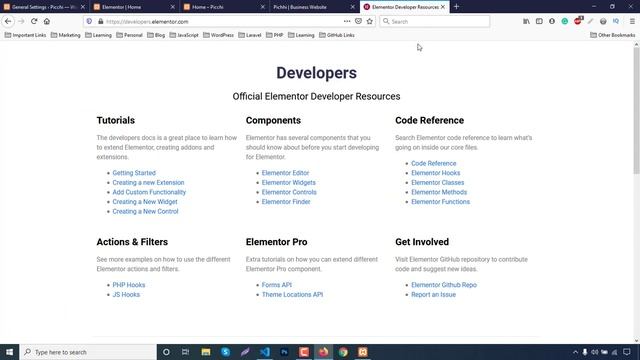Open the JavaScript bookmark folder

point(184,35)
